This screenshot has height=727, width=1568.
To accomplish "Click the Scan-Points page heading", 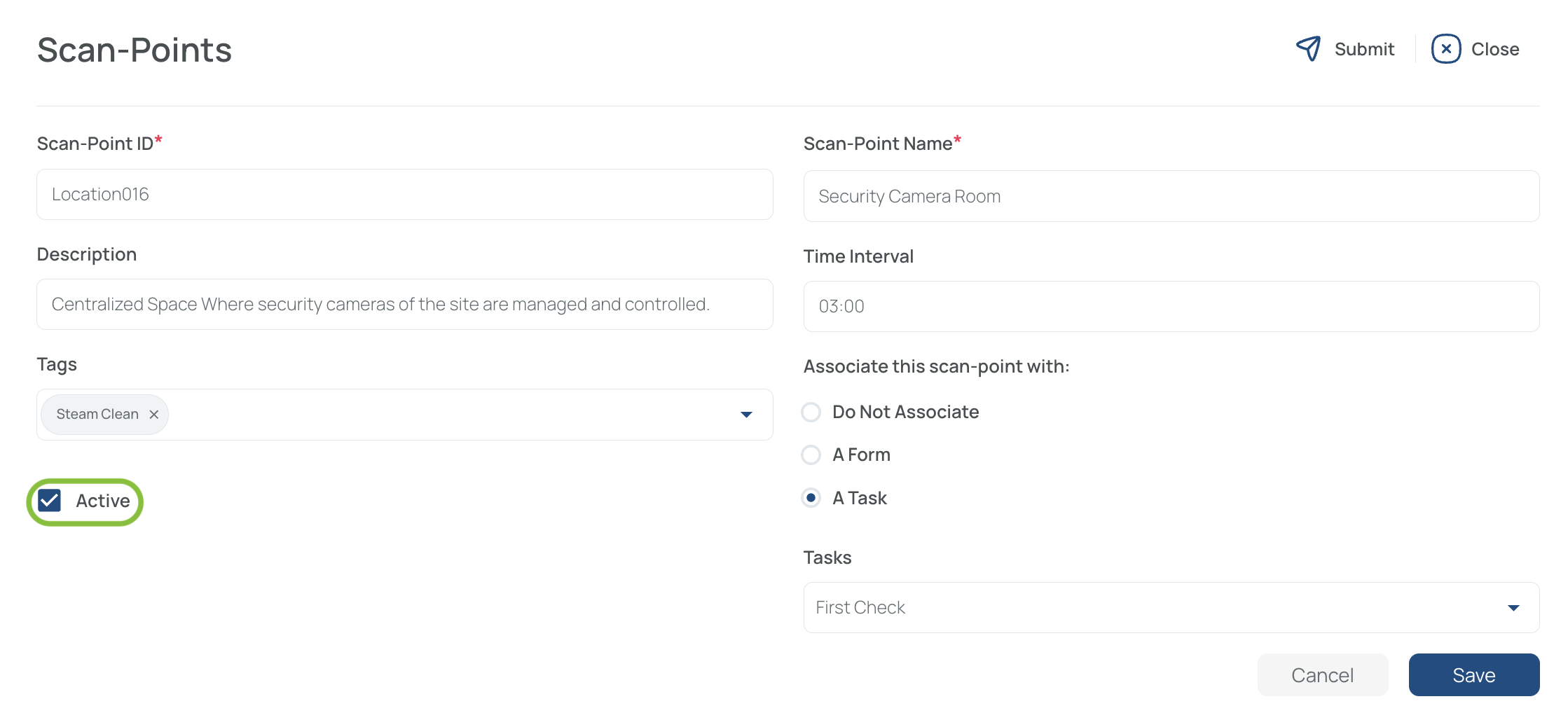I will 135,50.
